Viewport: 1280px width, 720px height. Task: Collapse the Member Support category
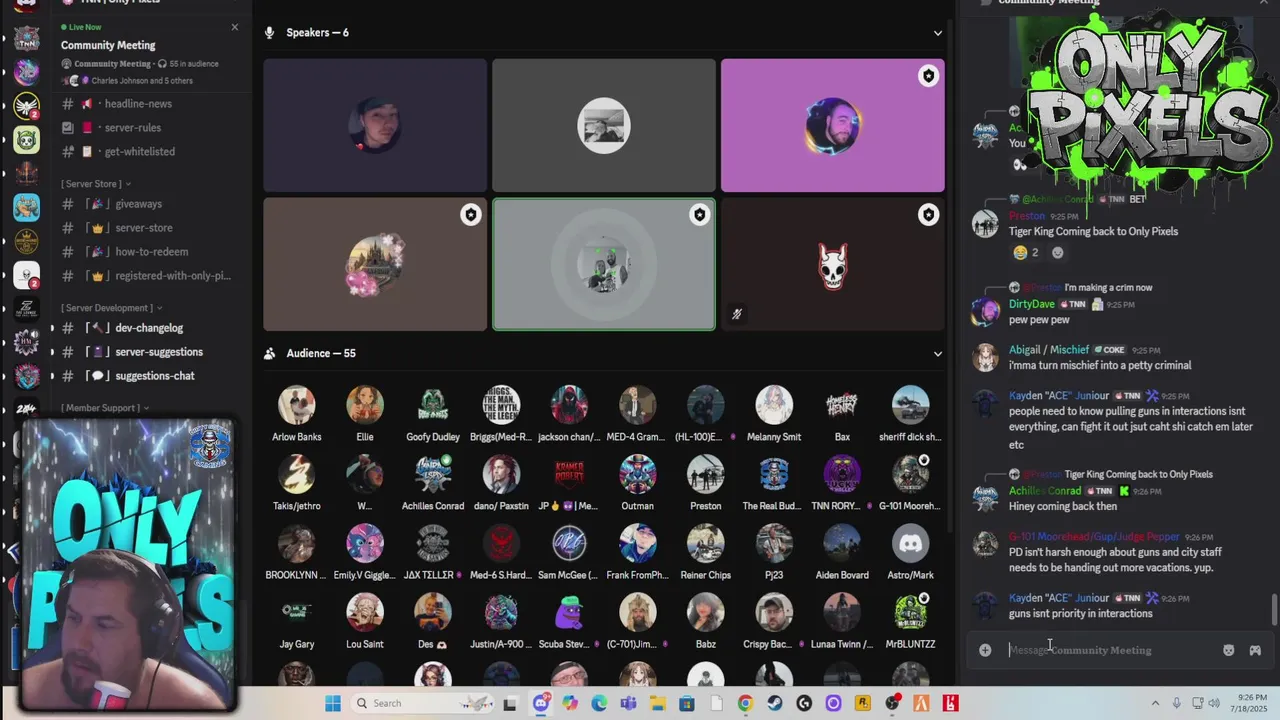pos(105,408)
